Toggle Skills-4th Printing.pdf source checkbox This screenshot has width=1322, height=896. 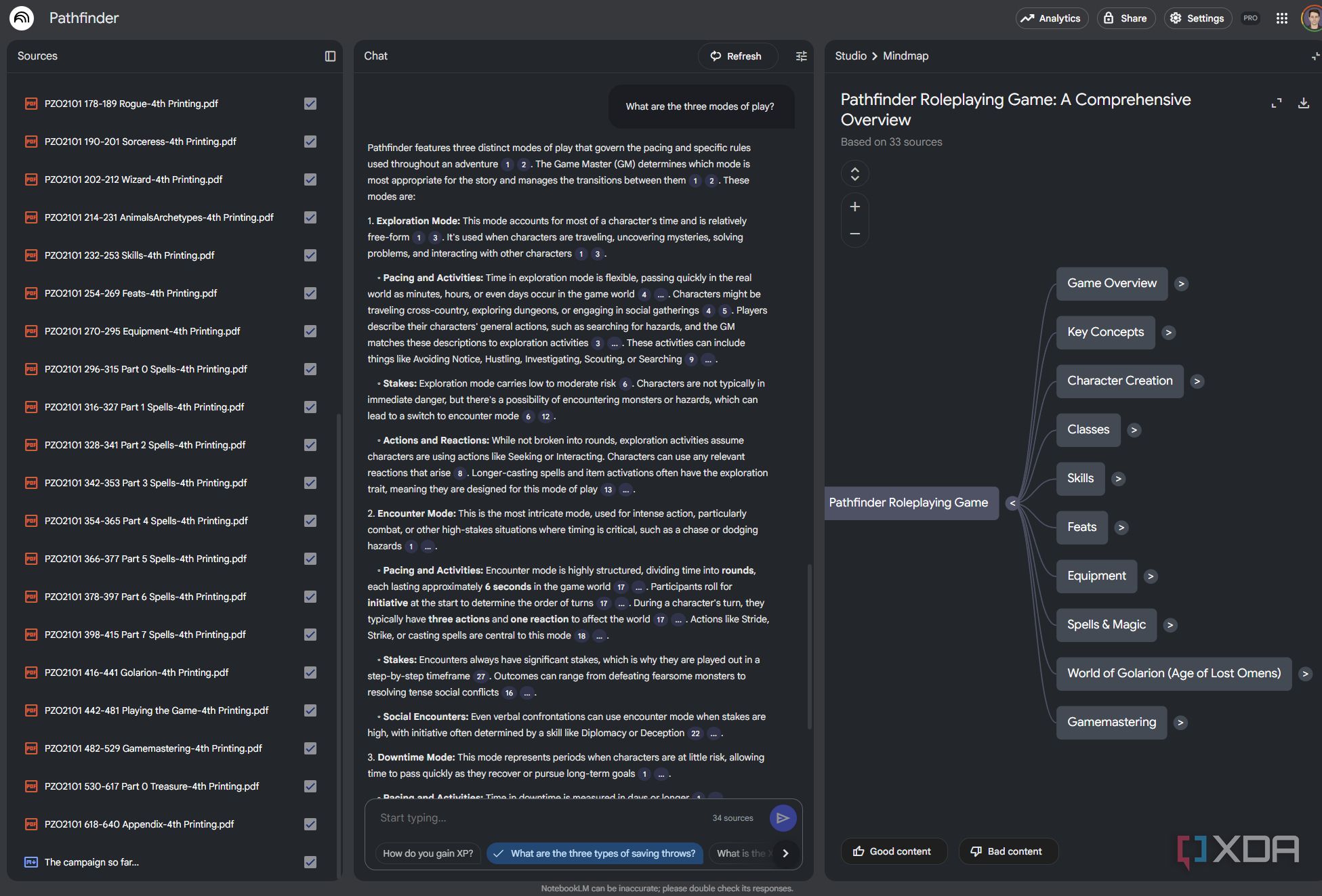point(310,255)
